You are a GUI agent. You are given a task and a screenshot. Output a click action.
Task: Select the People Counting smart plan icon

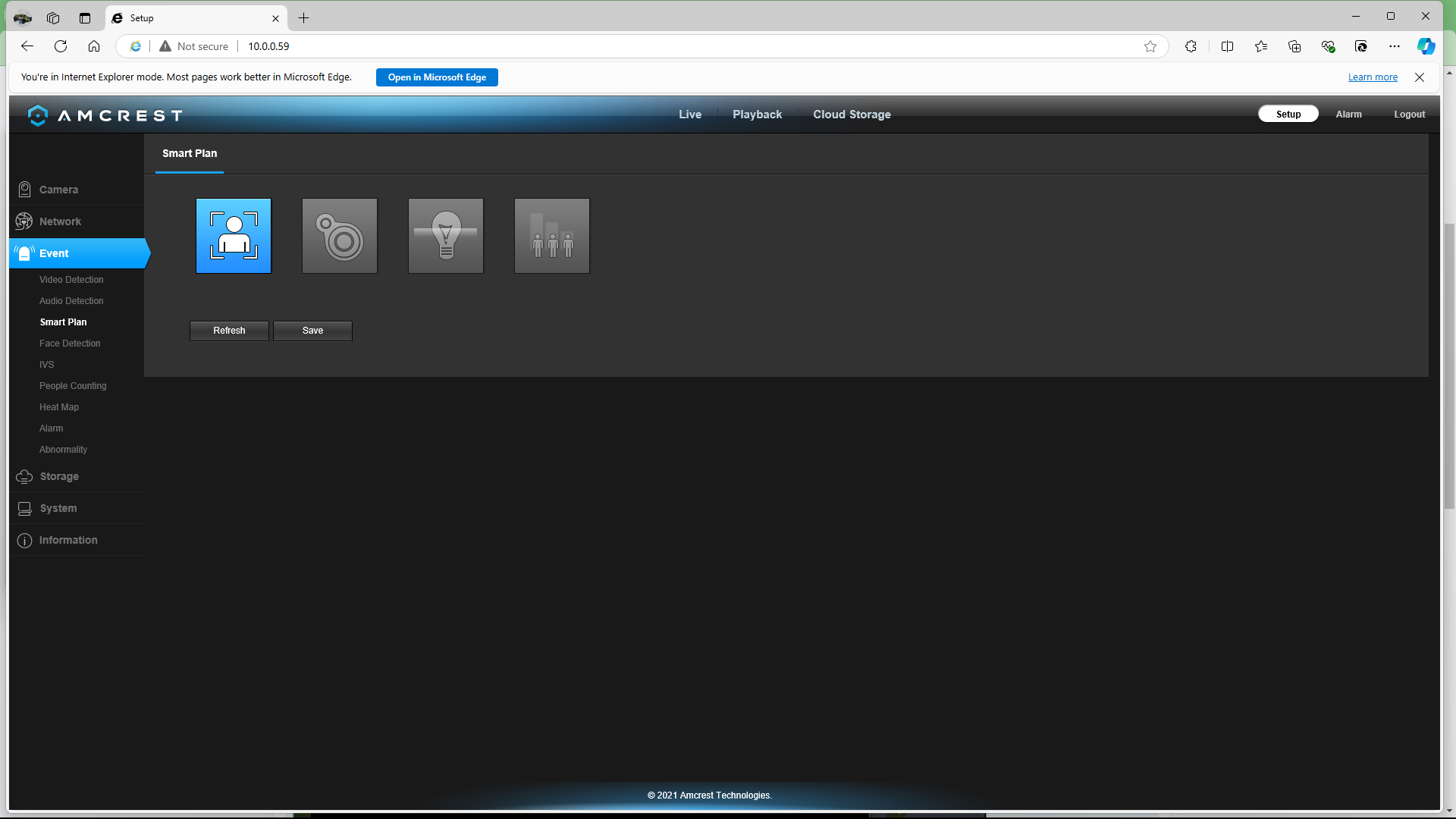point(552,236)
